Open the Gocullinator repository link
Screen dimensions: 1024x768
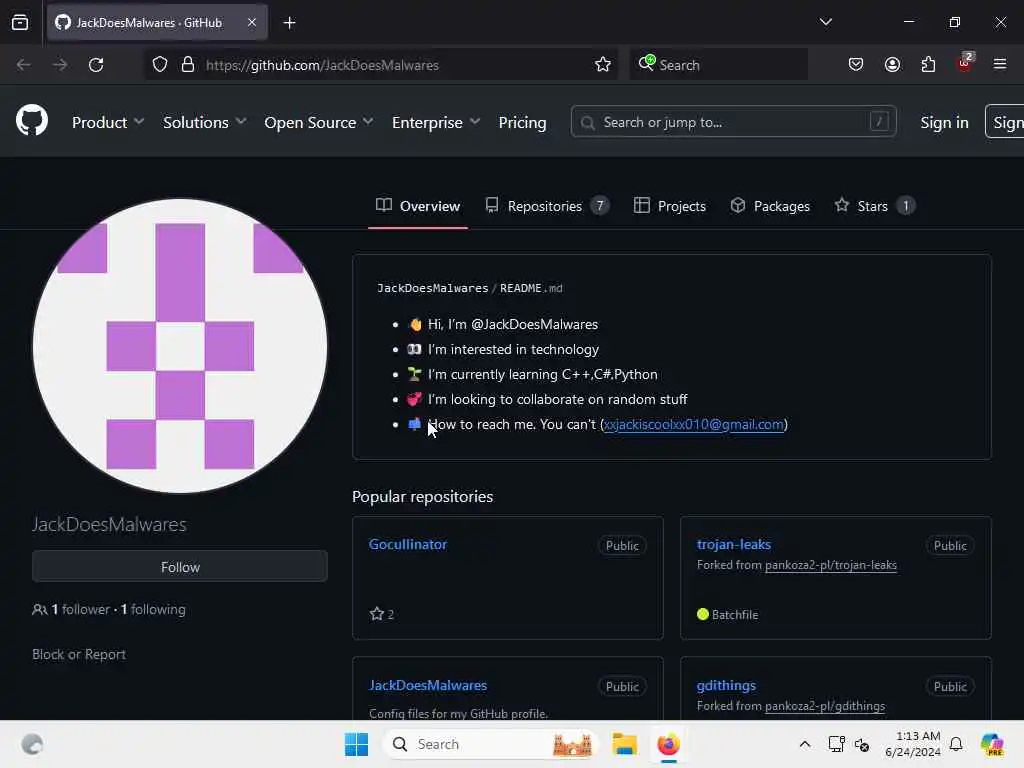pos(408,544)
